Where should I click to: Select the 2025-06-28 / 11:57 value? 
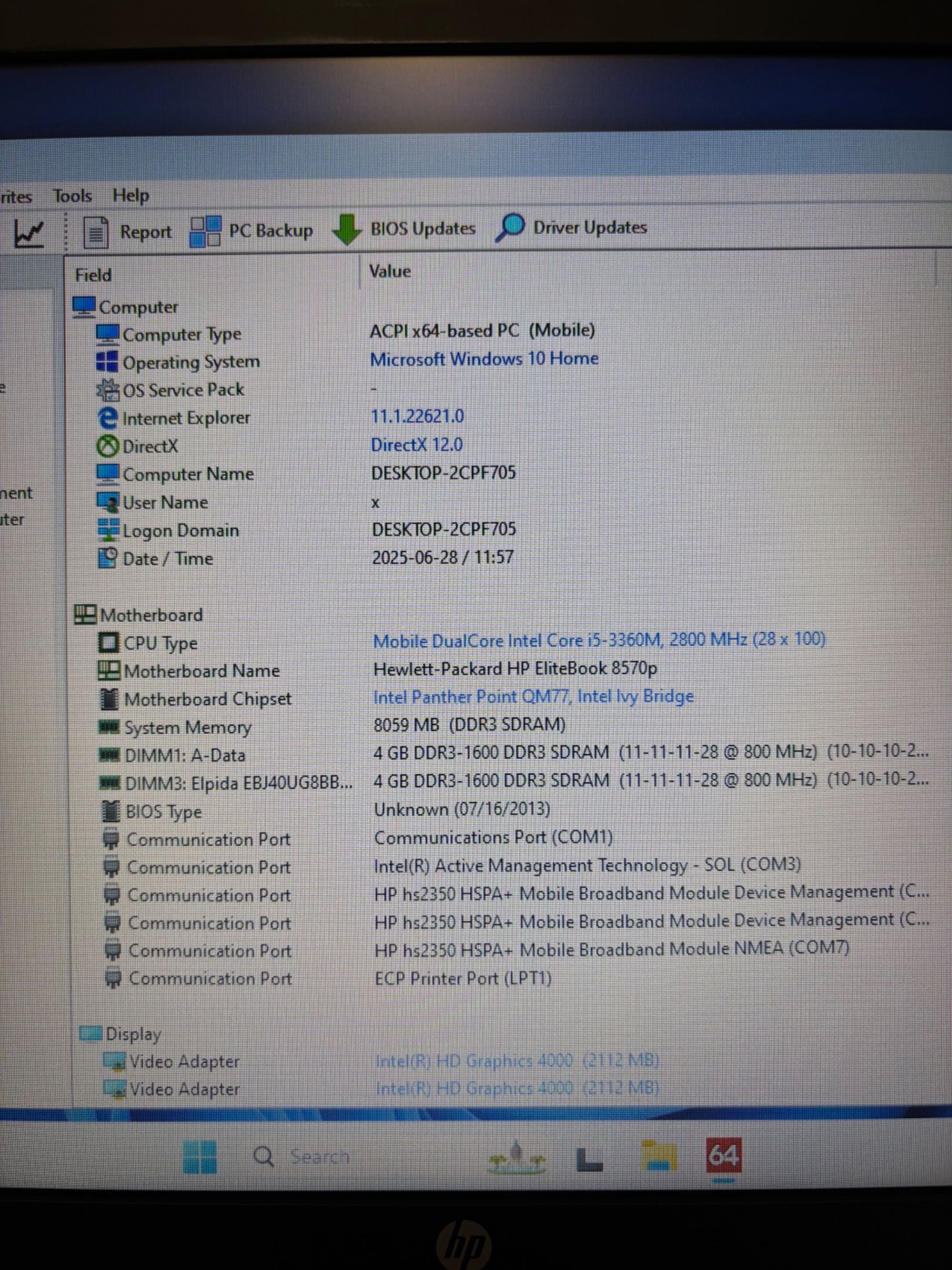pyautogui.click(x=443, y=557)
